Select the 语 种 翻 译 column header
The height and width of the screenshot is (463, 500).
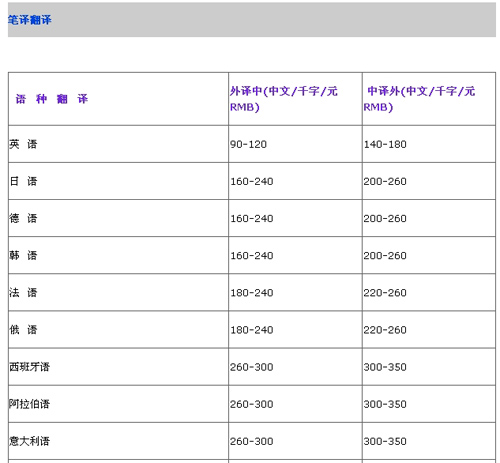[52, 99]
